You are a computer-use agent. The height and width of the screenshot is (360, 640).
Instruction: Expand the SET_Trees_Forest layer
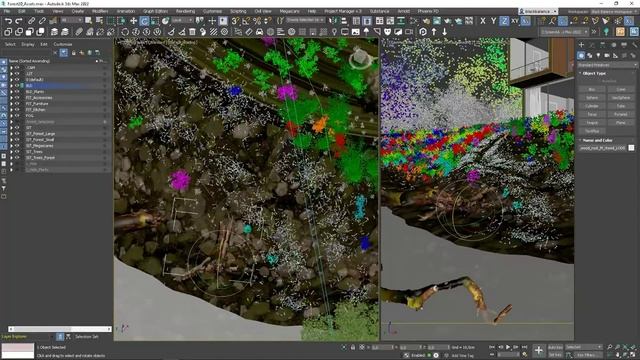click(x=11, y=158)
